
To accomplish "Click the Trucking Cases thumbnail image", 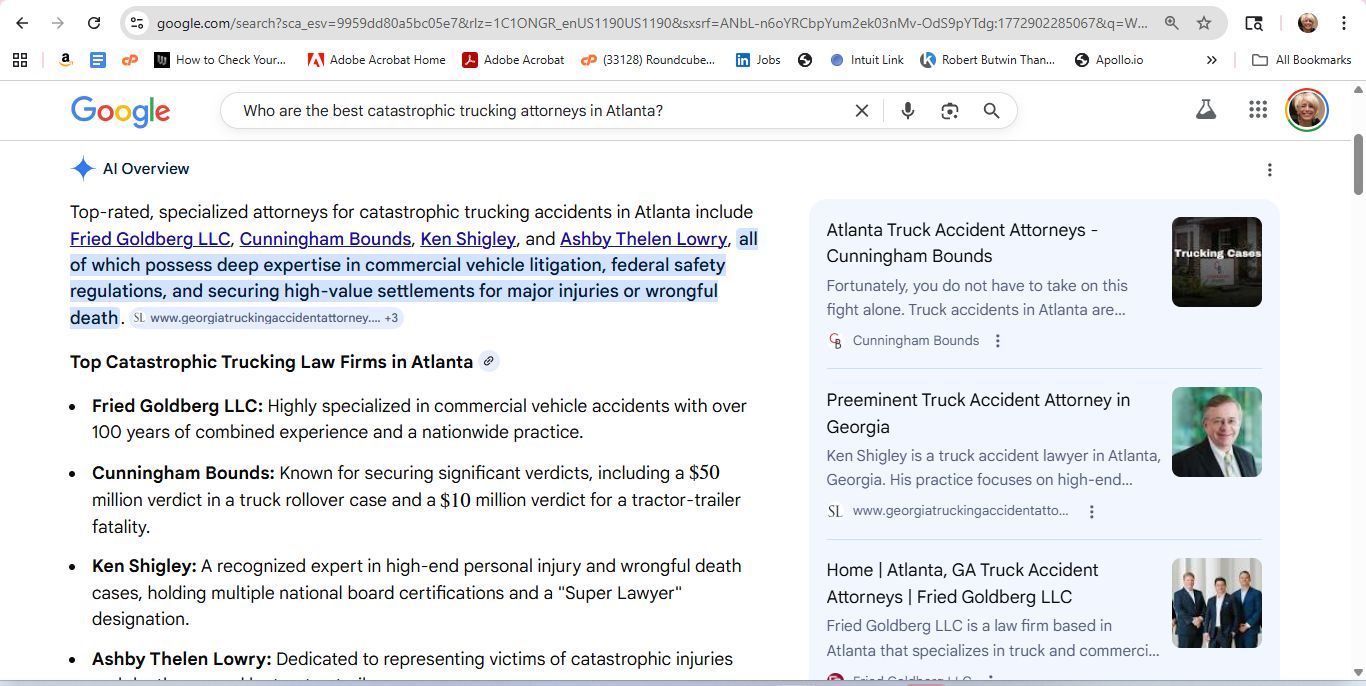I will [x=1217, y=262].
